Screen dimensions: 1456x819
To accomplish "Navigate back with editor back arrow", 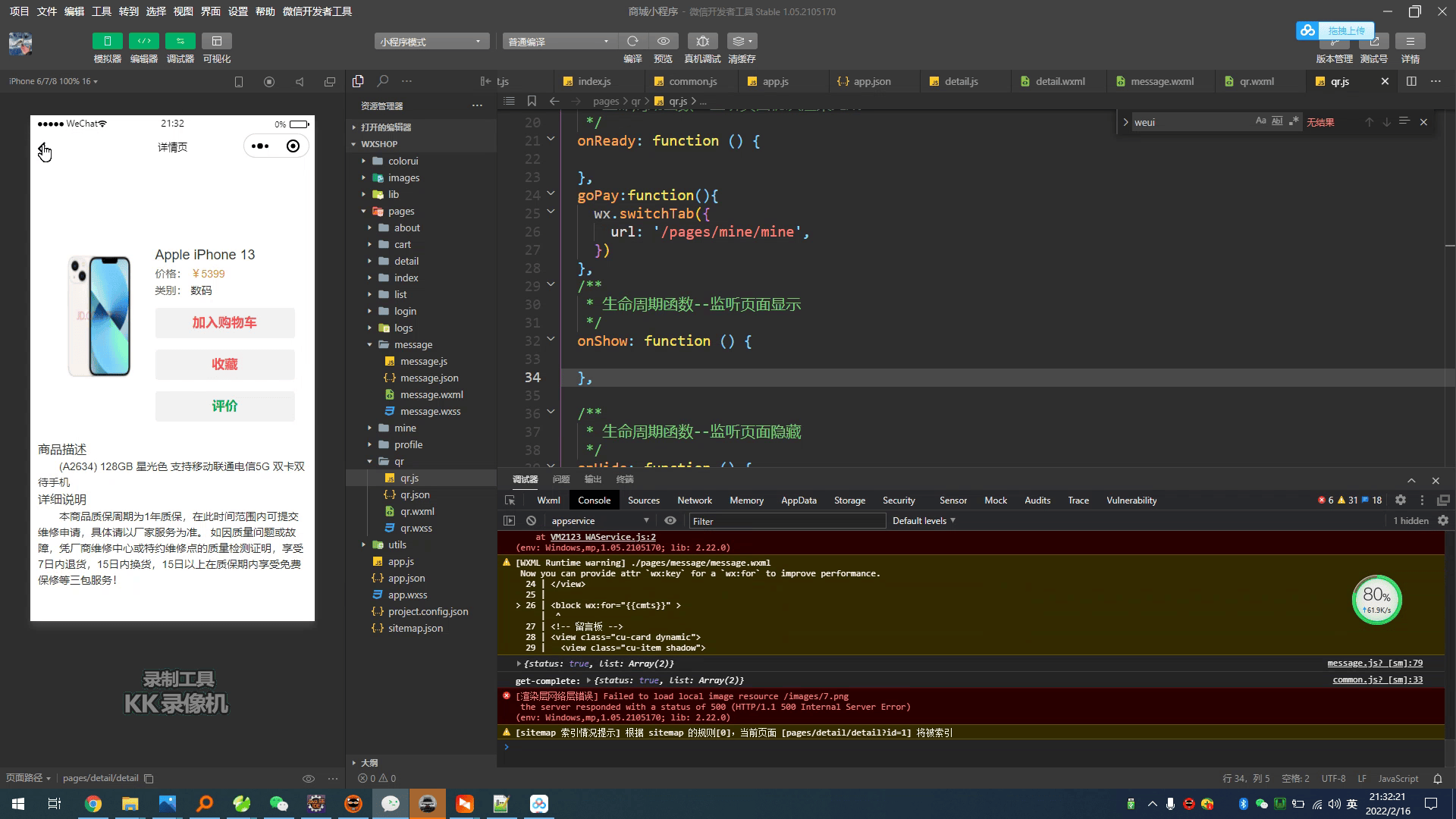I will [x=554, y=101].
